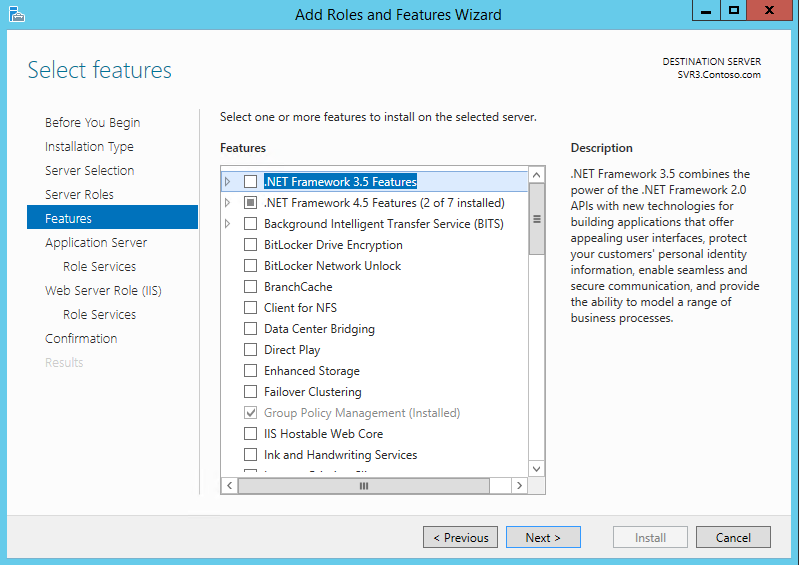This screenshot has height=565, width=799.
Task: Click the Next button
Action: tap(543, 537)
